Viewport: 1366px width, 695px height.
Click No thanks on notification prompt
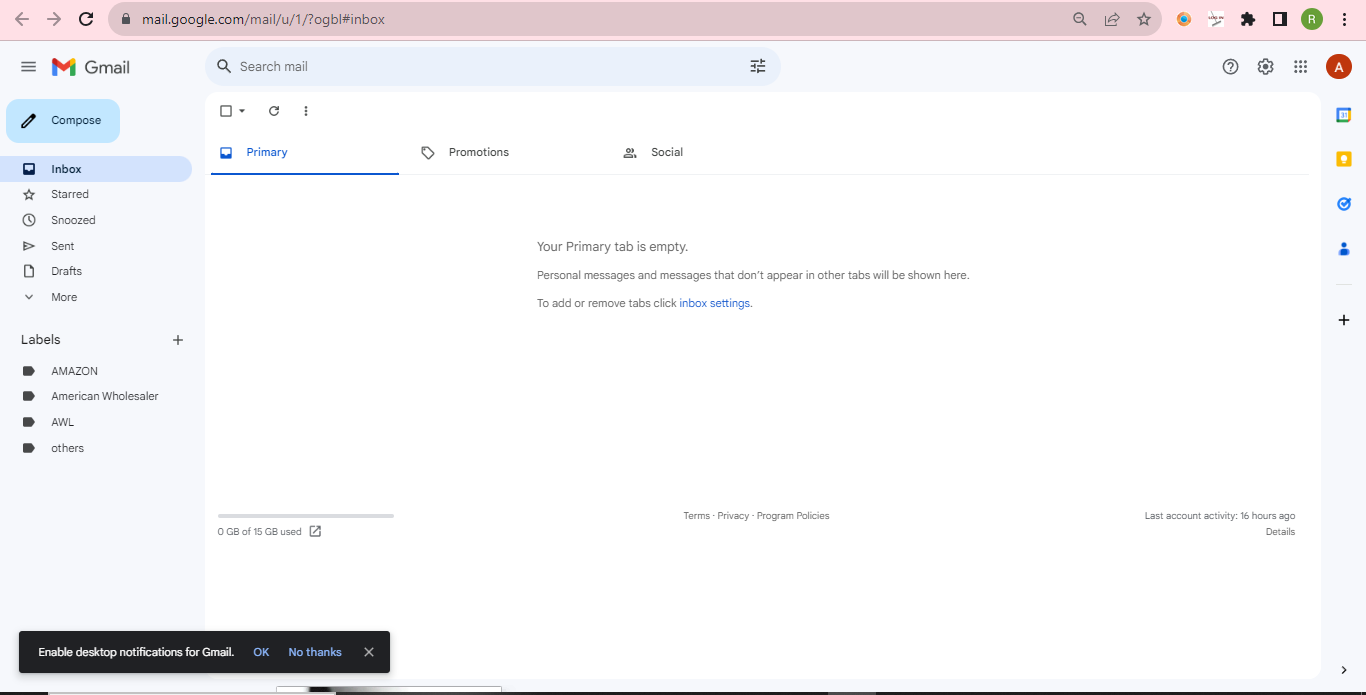(315, 652)
